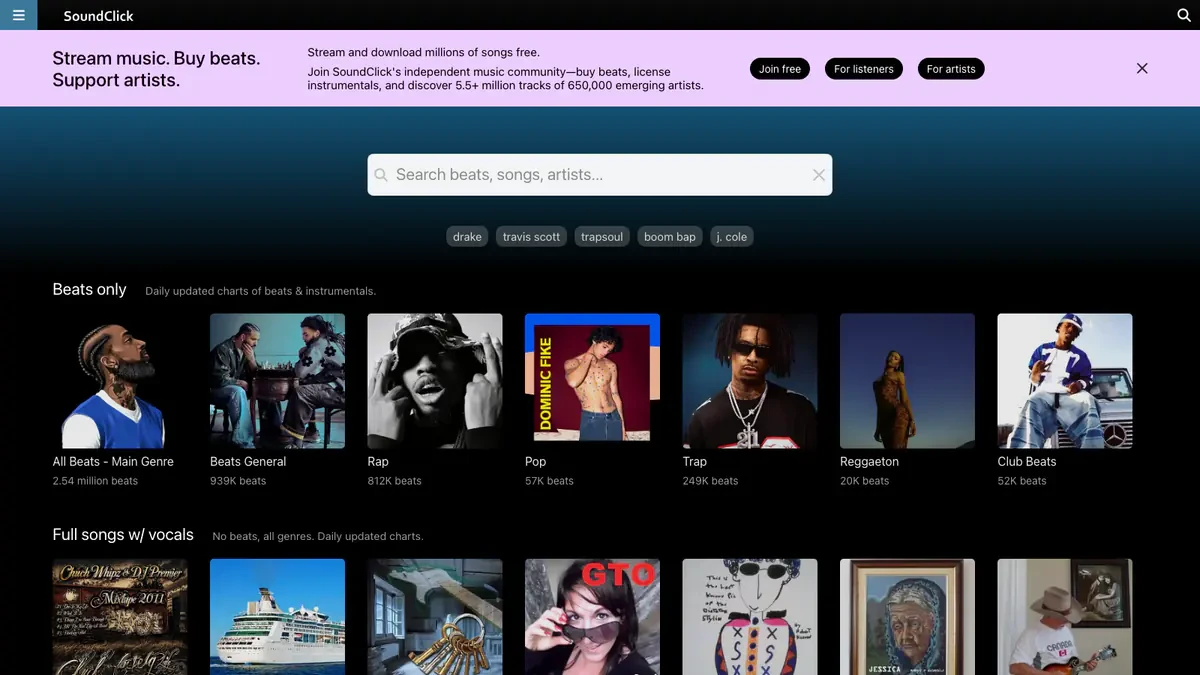This screenshot has width=1200, height=675.
Task: Click the No beats, all genres subtitle
Action: 318,536
